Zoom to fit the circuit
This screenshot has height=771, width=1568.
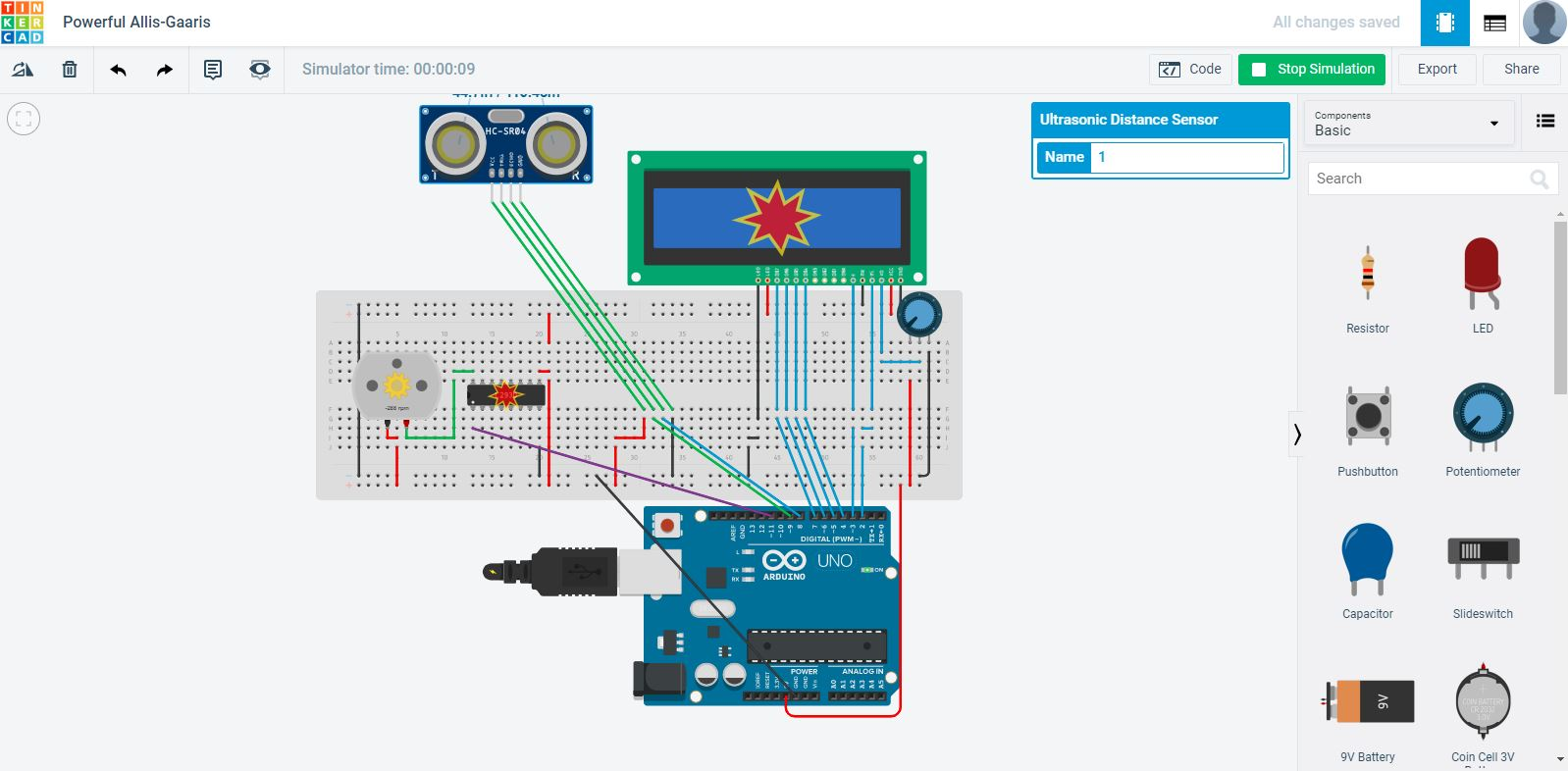click(24, 120)
